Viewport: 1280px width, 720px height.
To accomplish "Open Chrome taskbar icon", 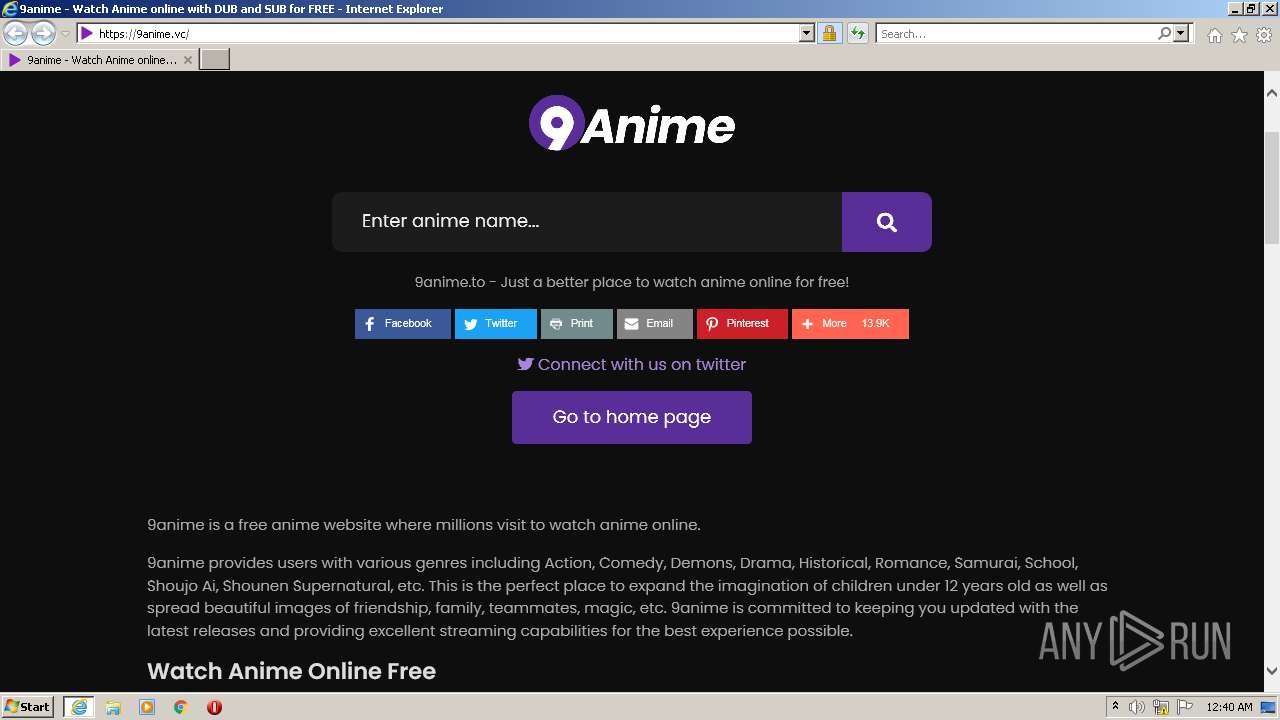I will [181, 707].
